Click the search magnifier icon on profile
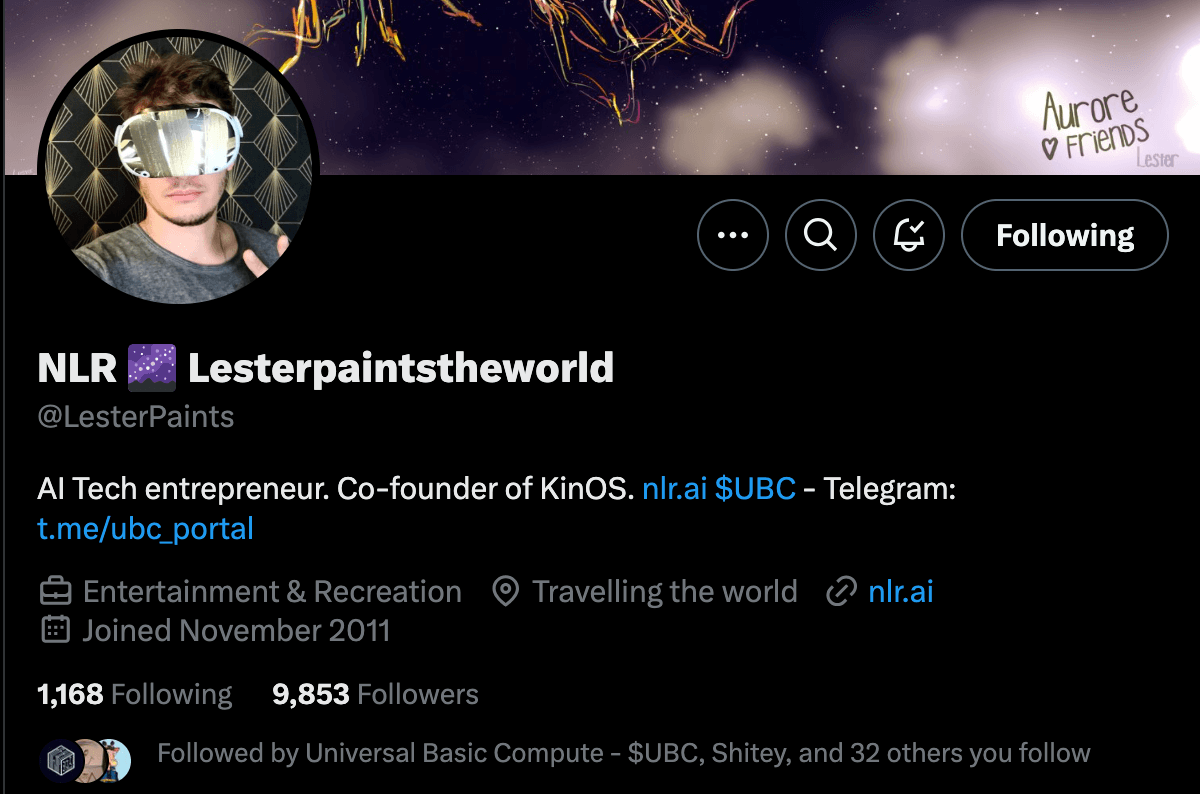The height and width of the screenshot is (794, 1200). click(x=821, y=235)
